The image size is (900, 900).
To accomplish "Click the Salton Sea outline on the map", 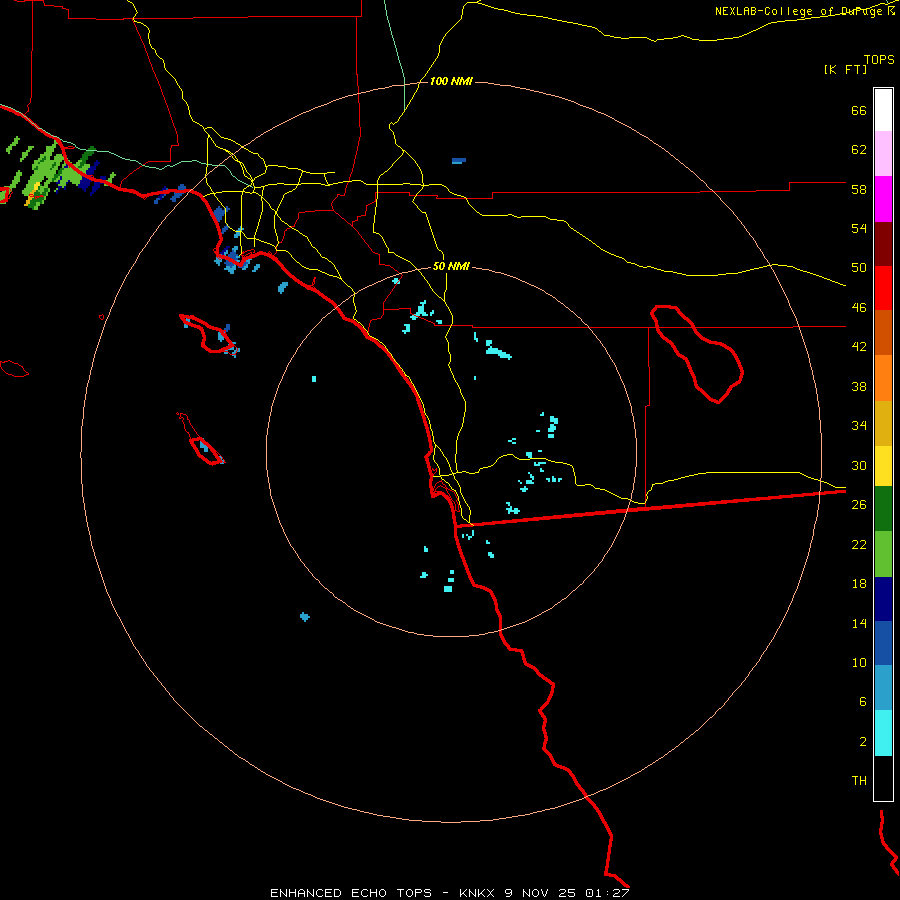I will [x=696, y=354].
